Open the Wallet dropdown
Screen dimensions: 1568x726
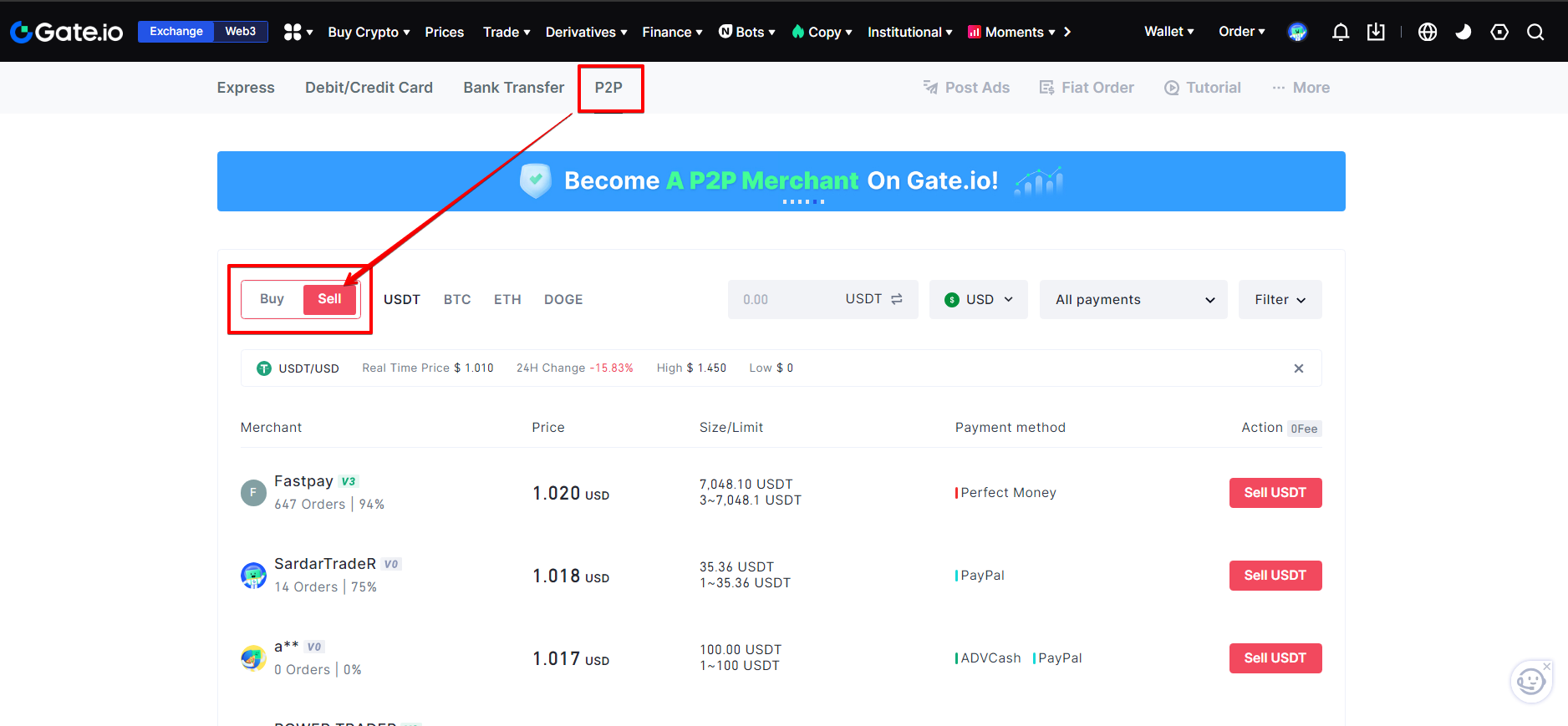[x=1168, y=32]
